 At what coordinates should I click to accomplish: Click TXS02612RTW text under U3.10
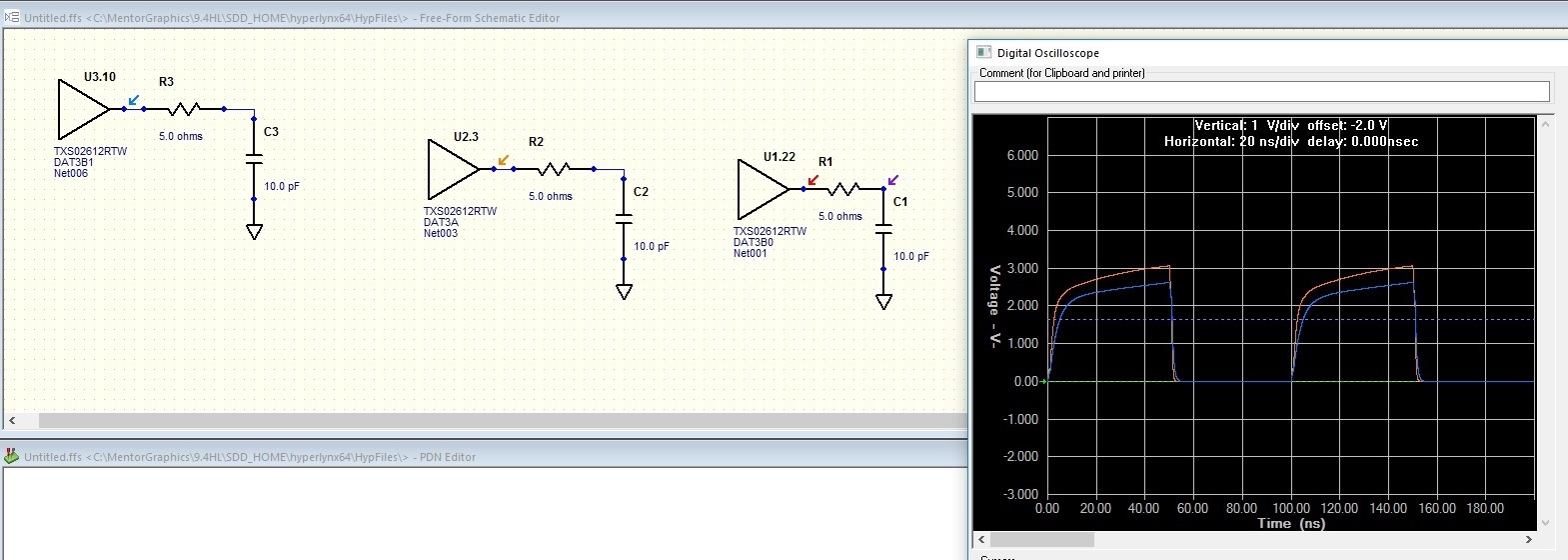pyautogui.click(x=91, y=151)
